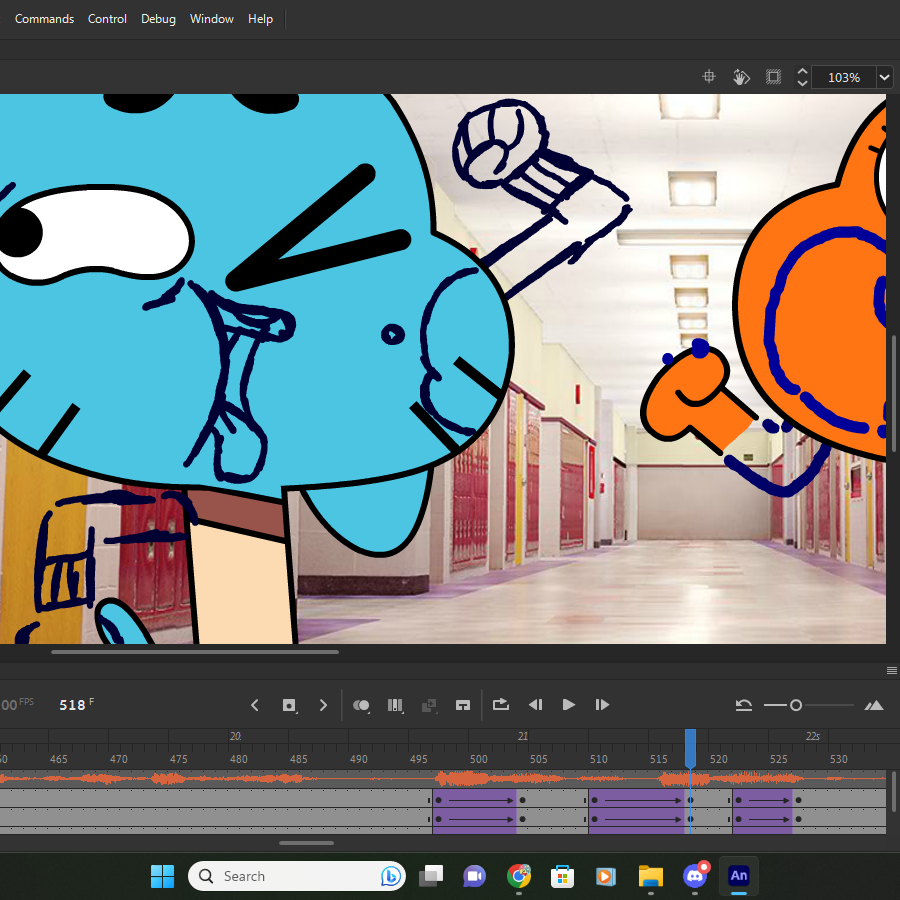The height and width of the screenshot is (900, 900).
Task: Click the Insert classic tween icon
Action: pos(463,705)
